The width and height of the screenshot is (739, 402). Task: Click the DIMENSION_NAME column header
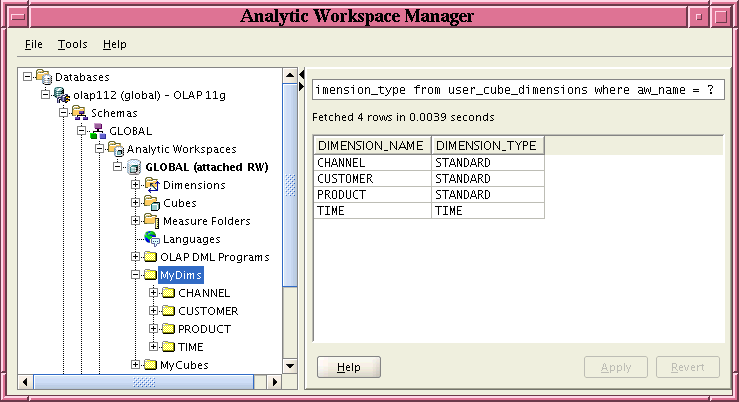point(371,146)
